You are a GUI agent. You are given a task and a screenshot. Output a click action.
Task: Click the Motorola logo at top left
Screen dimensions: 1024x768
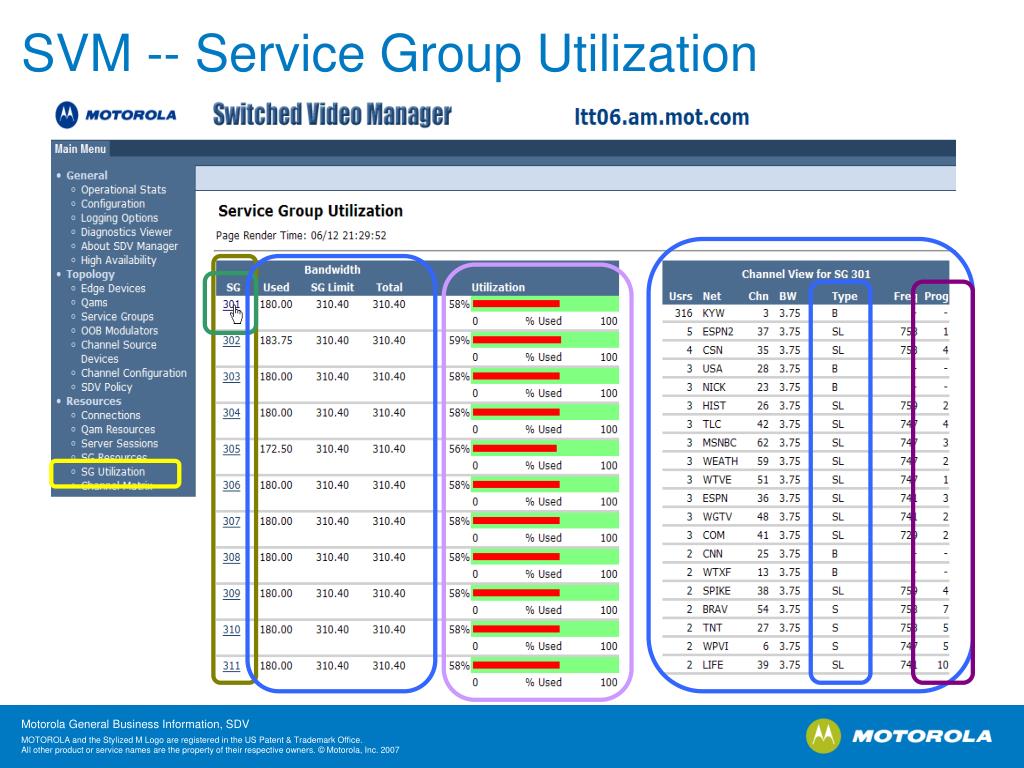click(x=116, y=115)
